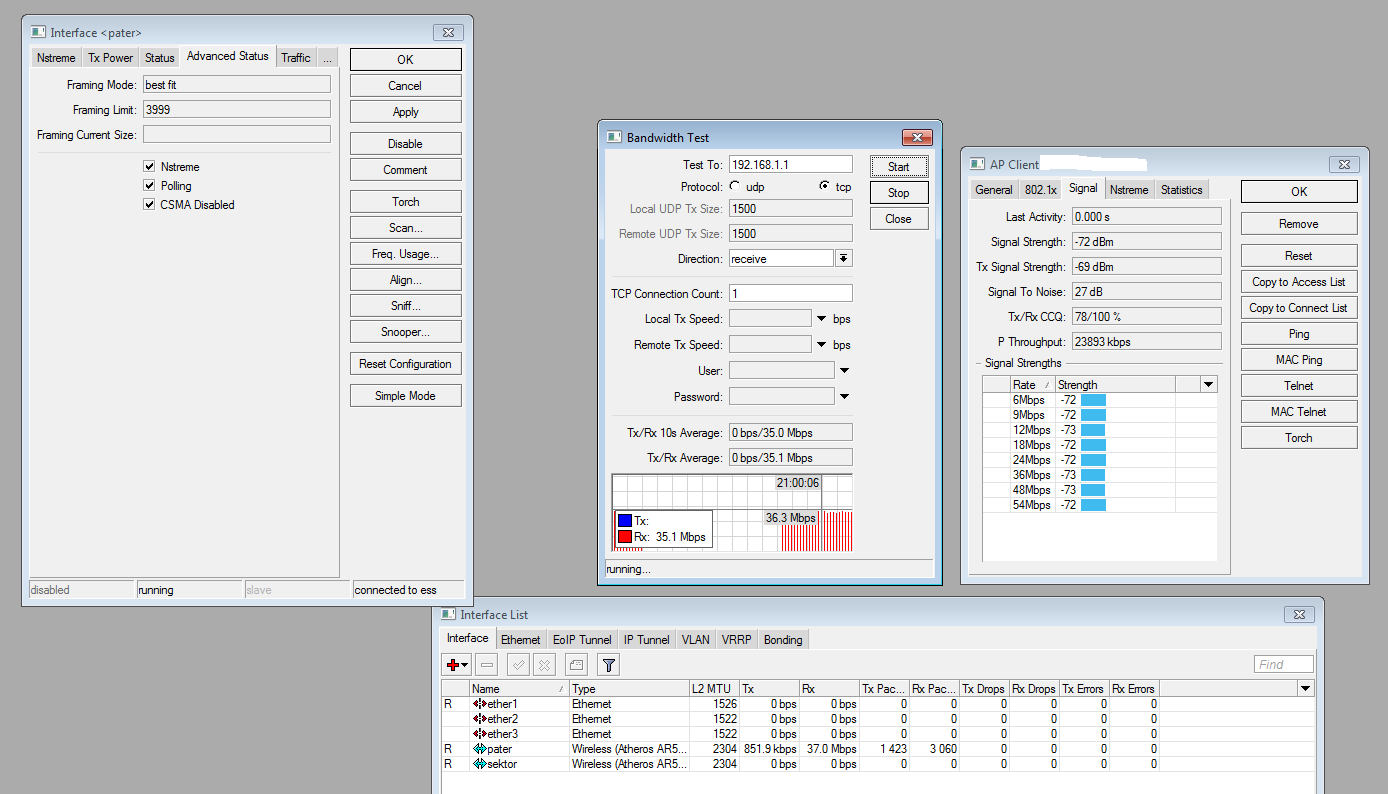Click the 12Mbps row in Signal Strengths
The height and width of the screenshot is (794, 1388).
(x=1099, y=430)
